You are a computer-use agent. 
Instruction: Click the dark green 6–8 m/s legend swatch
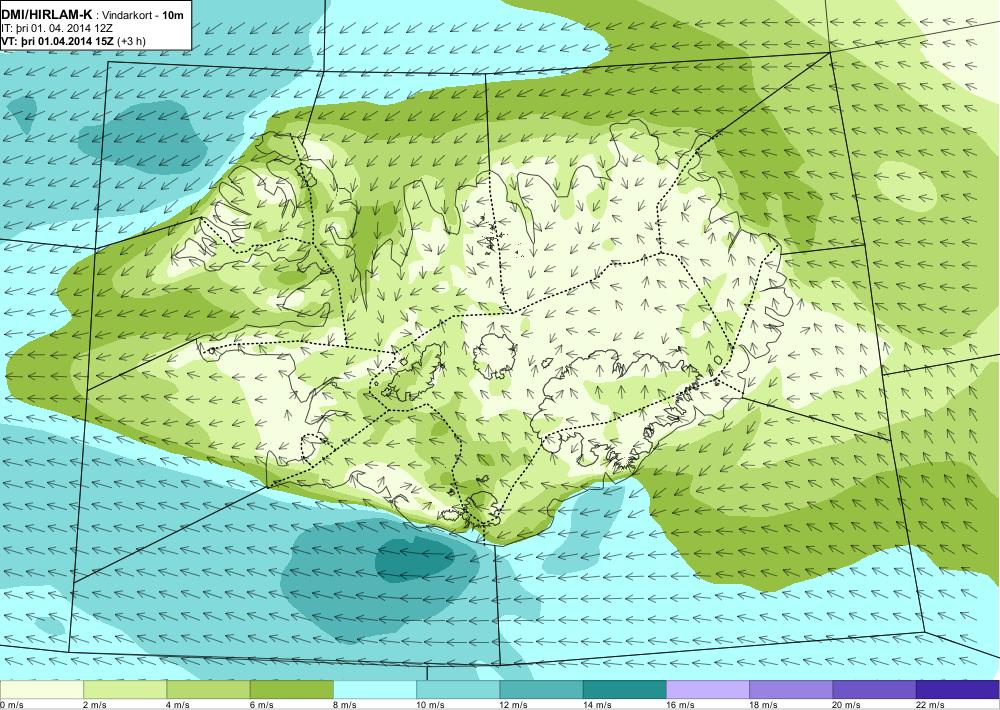(291, 690)
